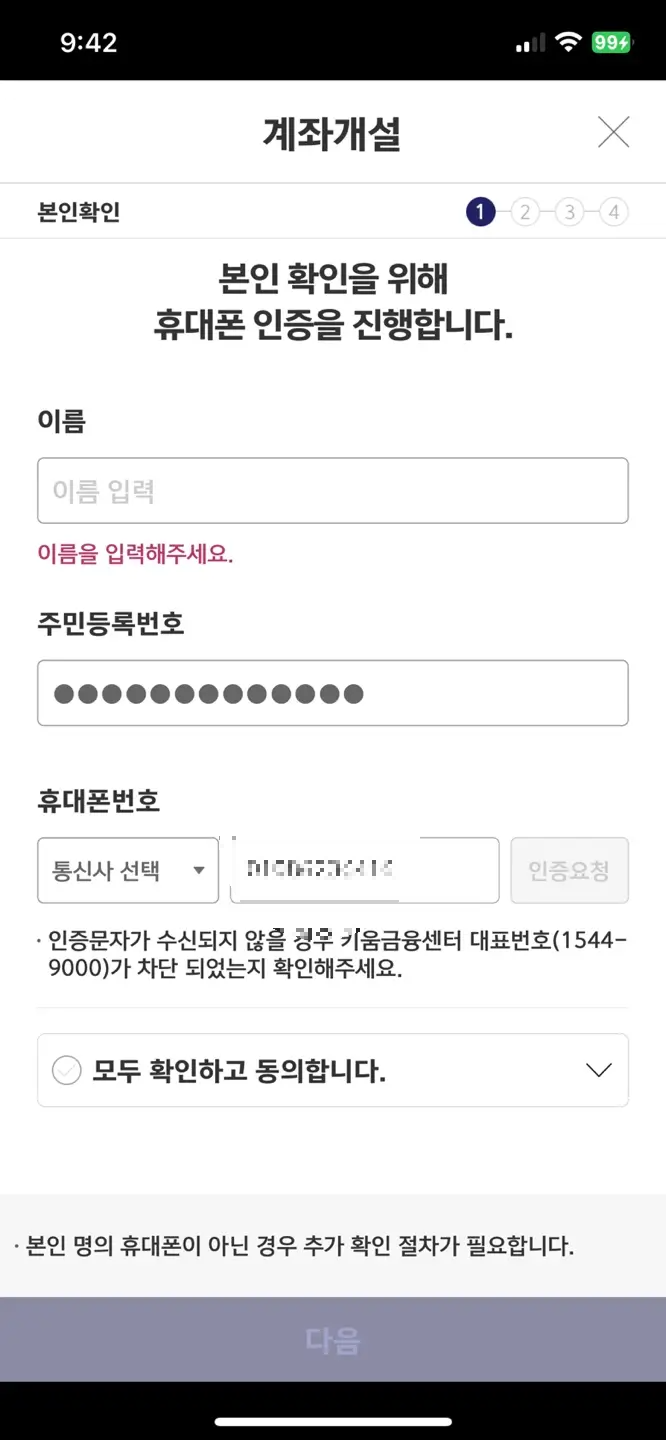The image size is (666, 1440).
Task: Enable the 모두 확인하고 동의합니다 agreement checkbox
Action: tap(66, 1070)
